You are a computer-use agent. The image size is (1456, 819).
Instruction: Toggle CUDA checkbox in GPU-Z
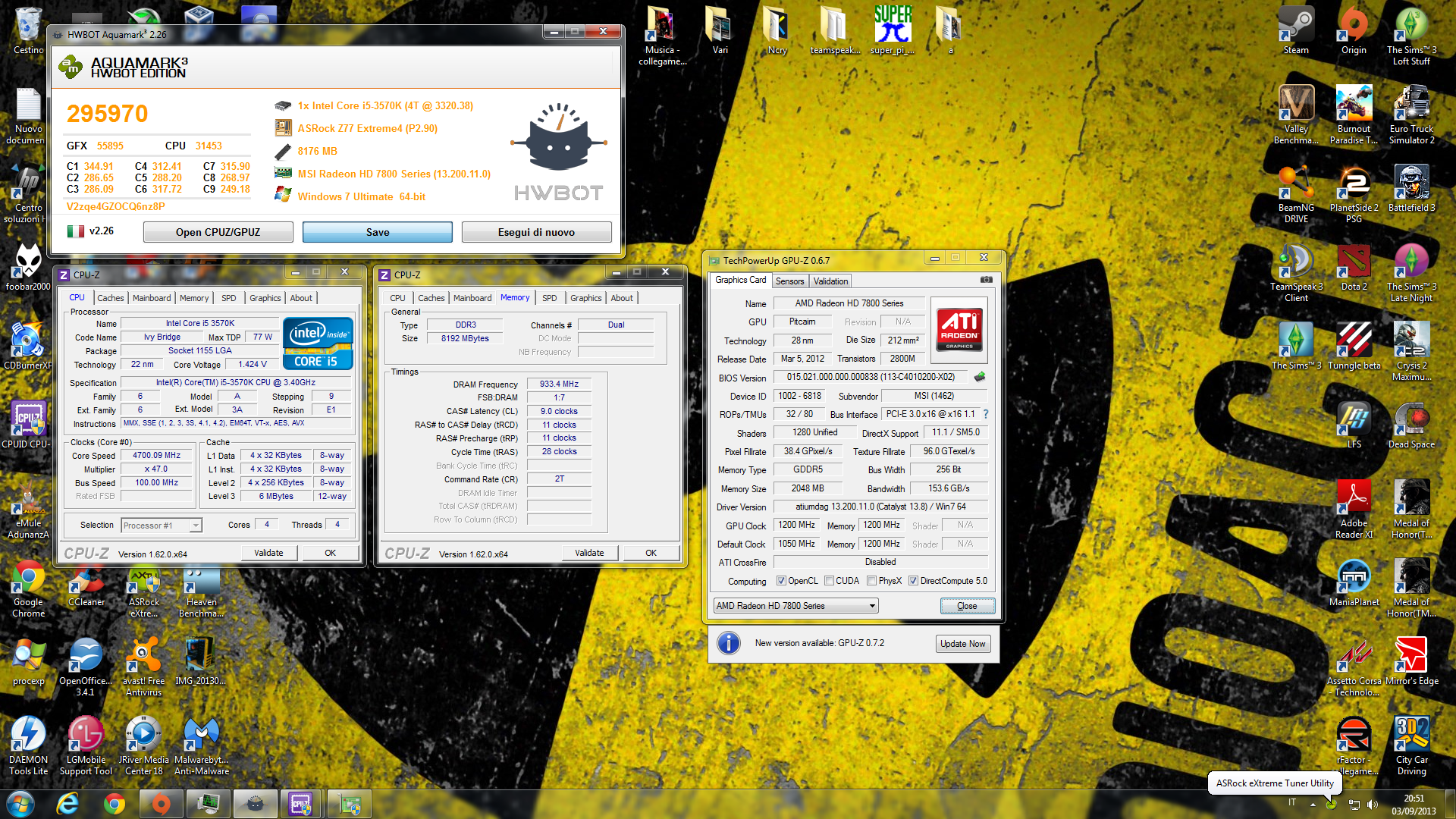[x=829, y=581]
